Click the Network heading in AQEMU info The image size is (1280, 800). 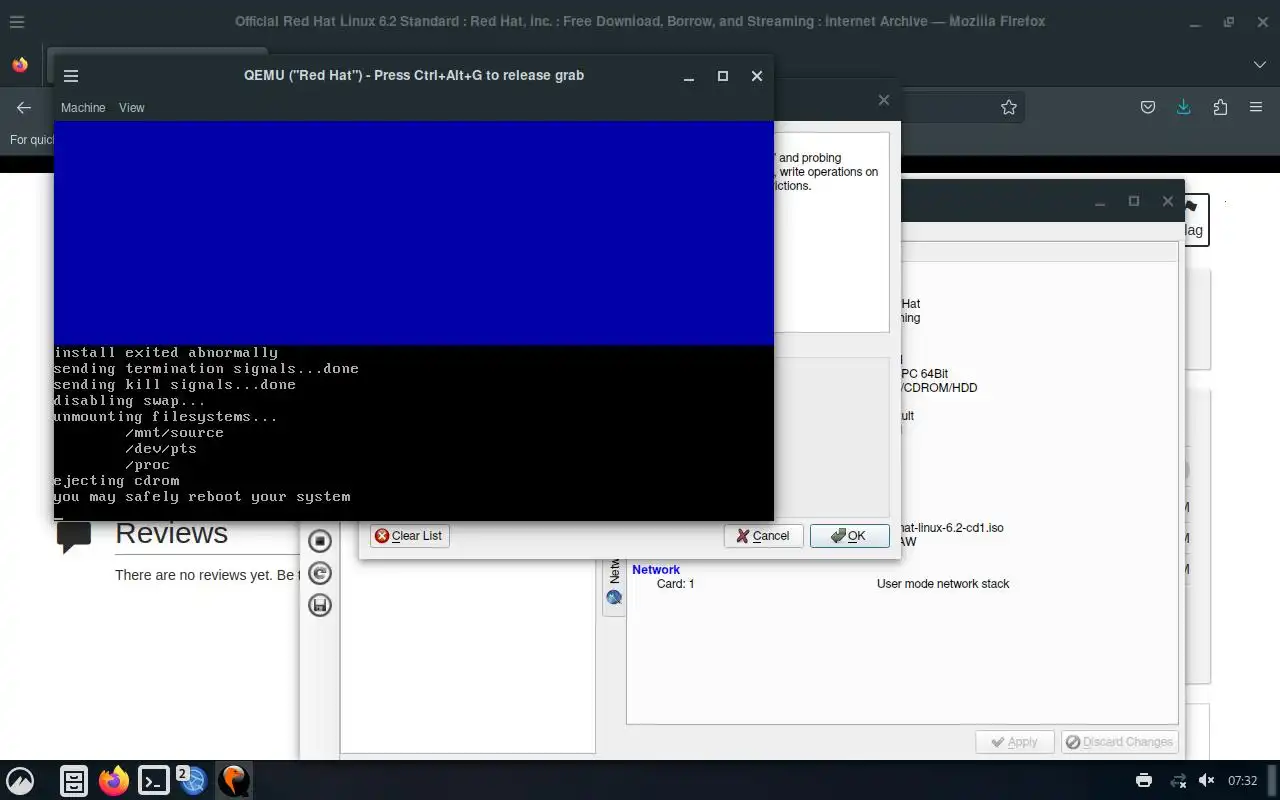pos(656,569)
